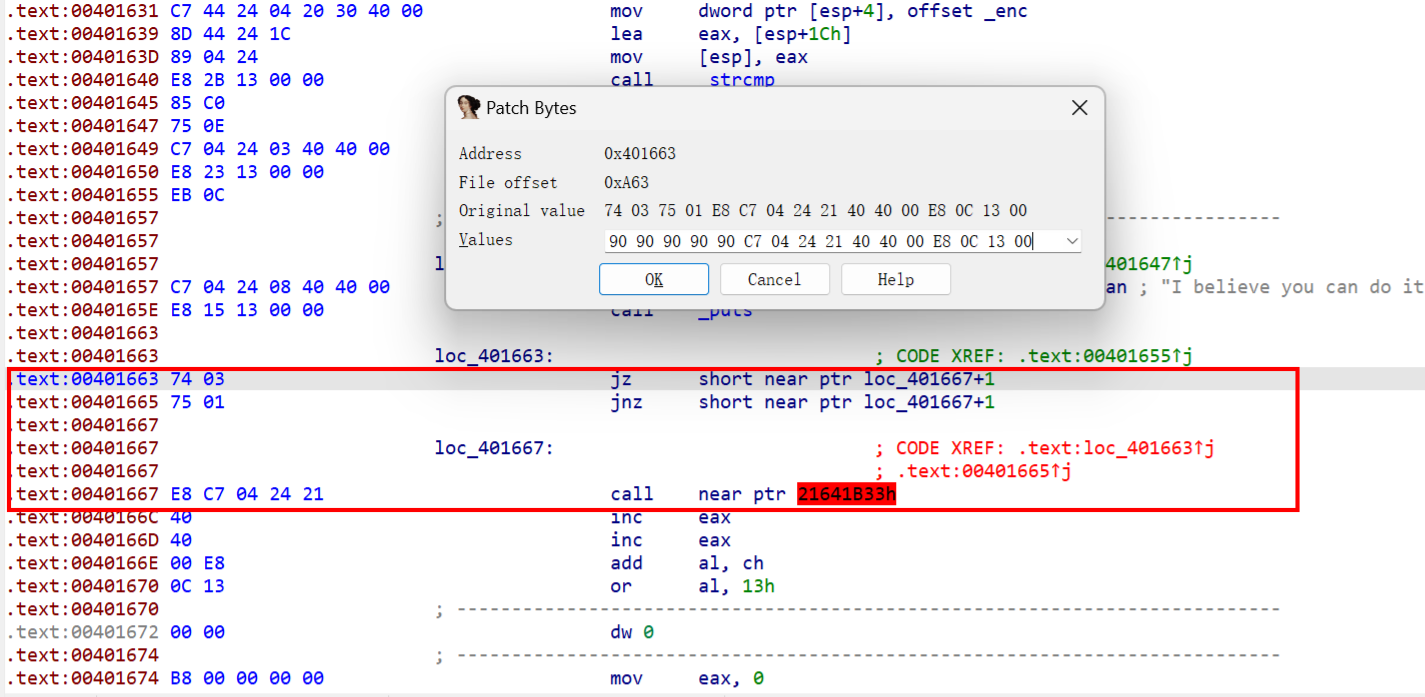This screenshot has height=697, width=1425.
Task: Click into the Values hex bytes field
Action: coord(820,241)
